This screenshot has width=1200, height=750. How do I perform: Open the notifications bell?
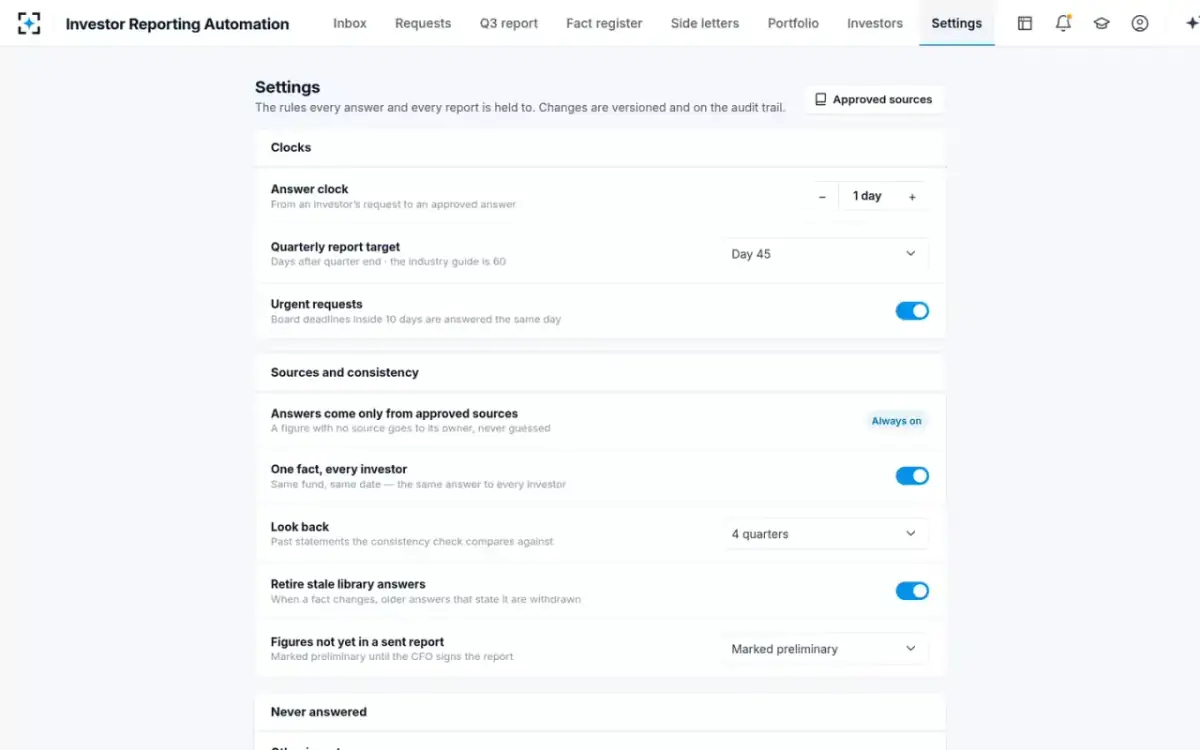pyautogui.click(x=1063, y=23)
